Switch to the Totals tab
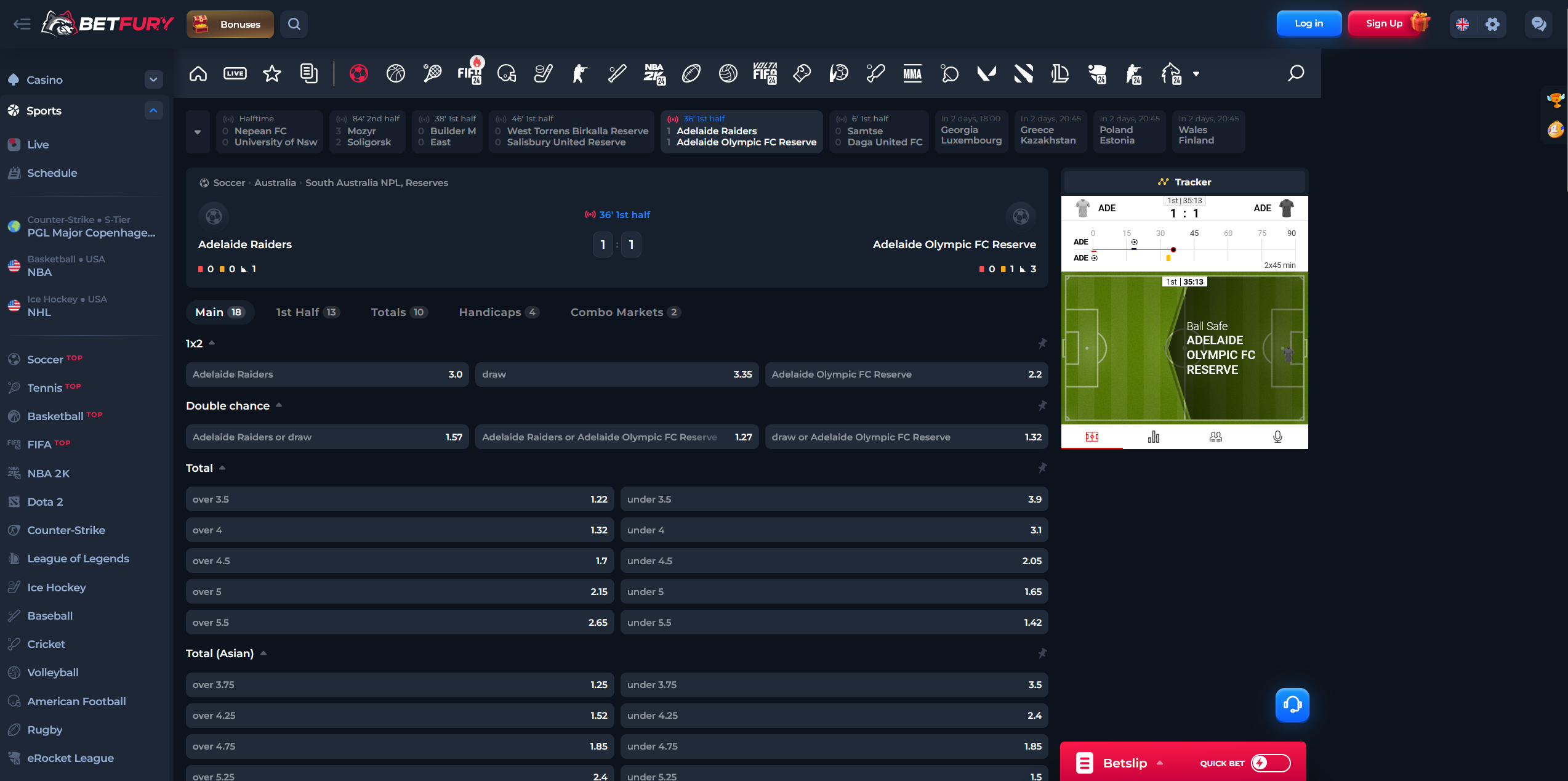The image size is (1568, 781). [x=399, y=312]
